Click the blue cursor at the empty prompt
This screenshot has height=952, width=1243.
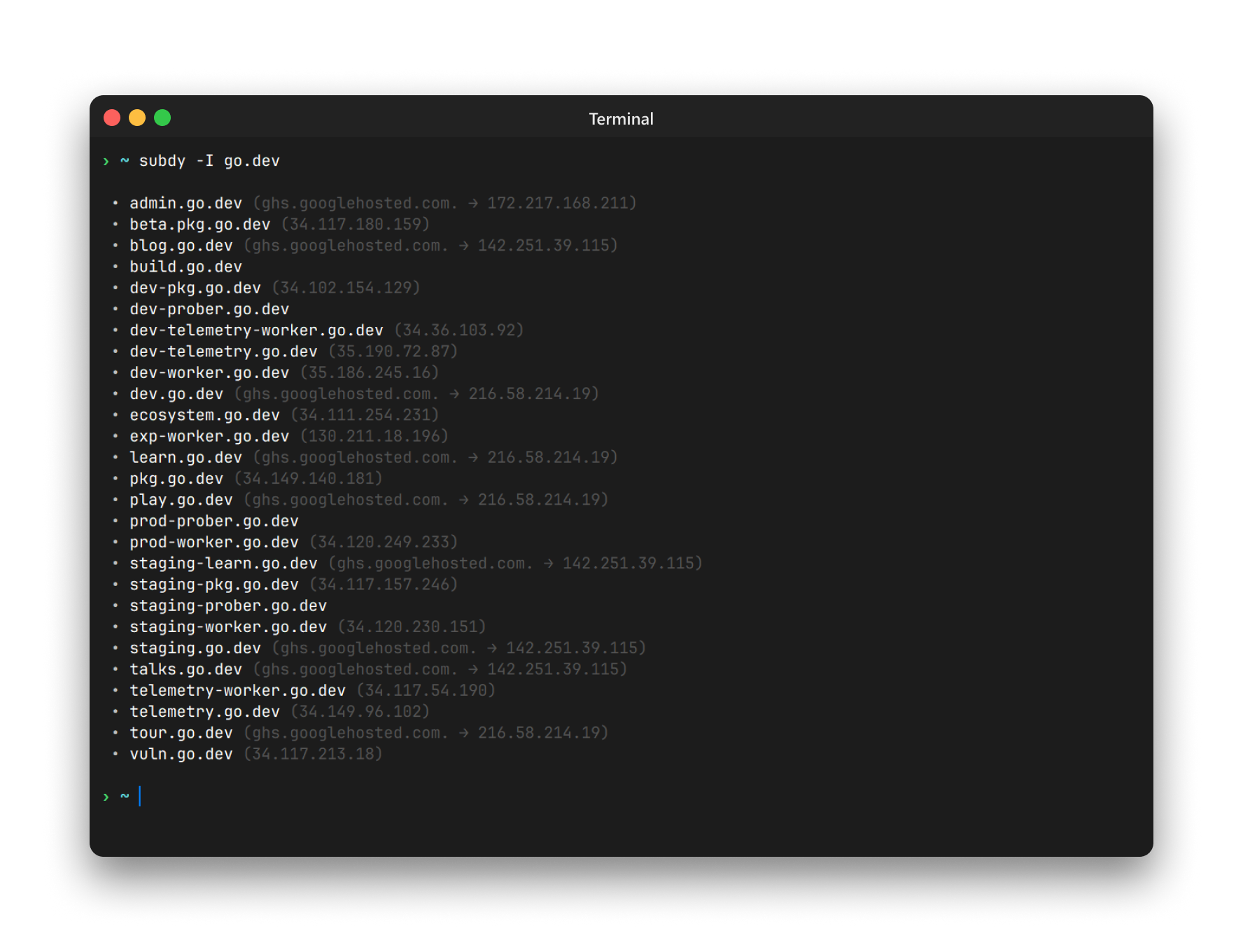140,796
